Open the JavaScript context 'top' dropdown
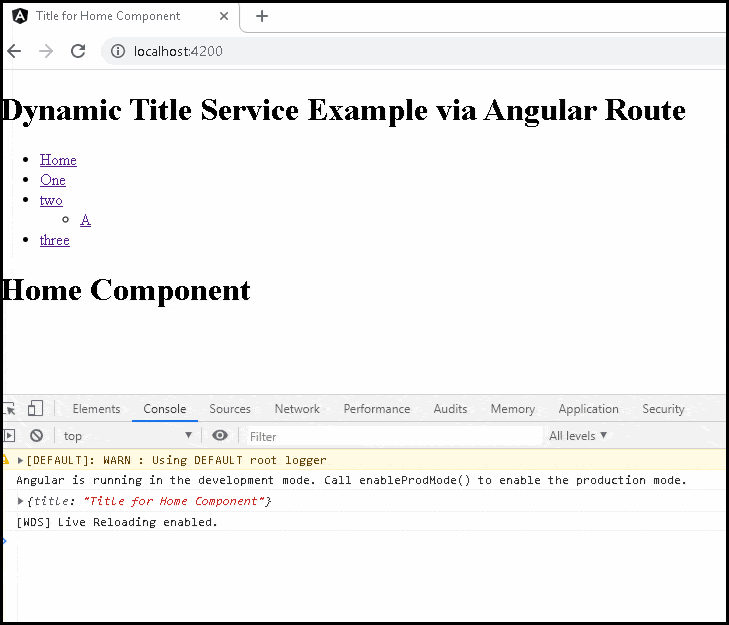Image resolution: width=729 pixels, height=625 pixels. coord(128,436)
